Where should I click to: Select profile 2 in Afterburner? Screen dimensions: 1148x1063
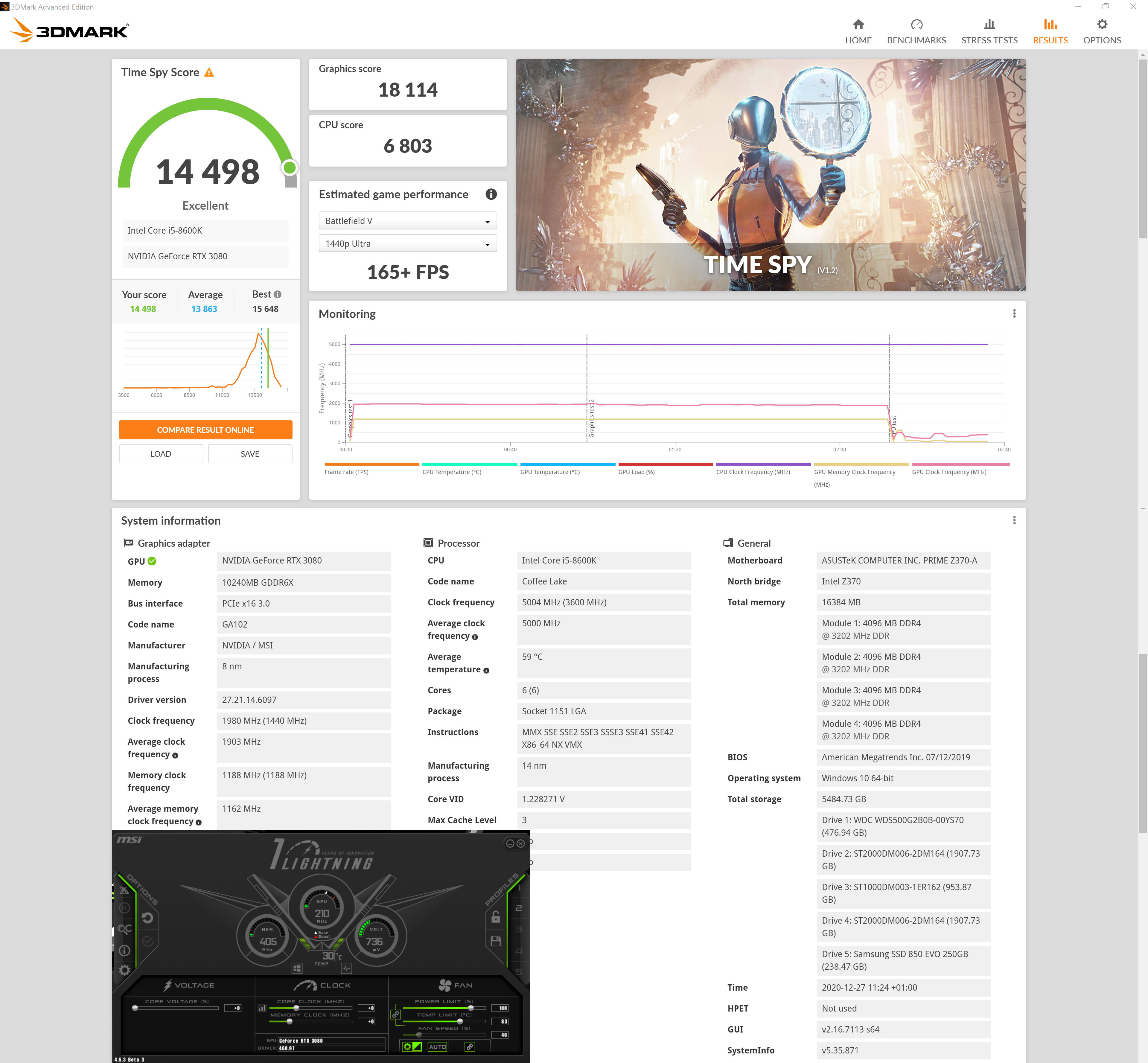pyautogui.click(x=519, y=908)
